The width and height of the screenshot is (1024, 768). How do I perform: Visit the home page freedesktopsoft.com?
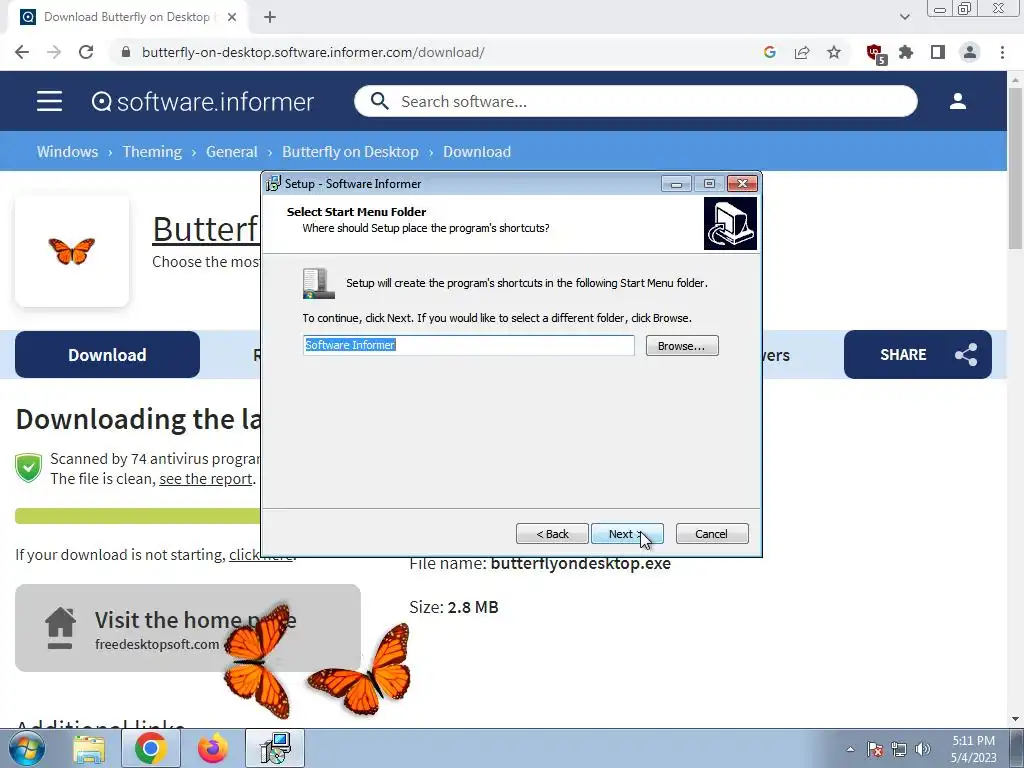coord(187,628)
